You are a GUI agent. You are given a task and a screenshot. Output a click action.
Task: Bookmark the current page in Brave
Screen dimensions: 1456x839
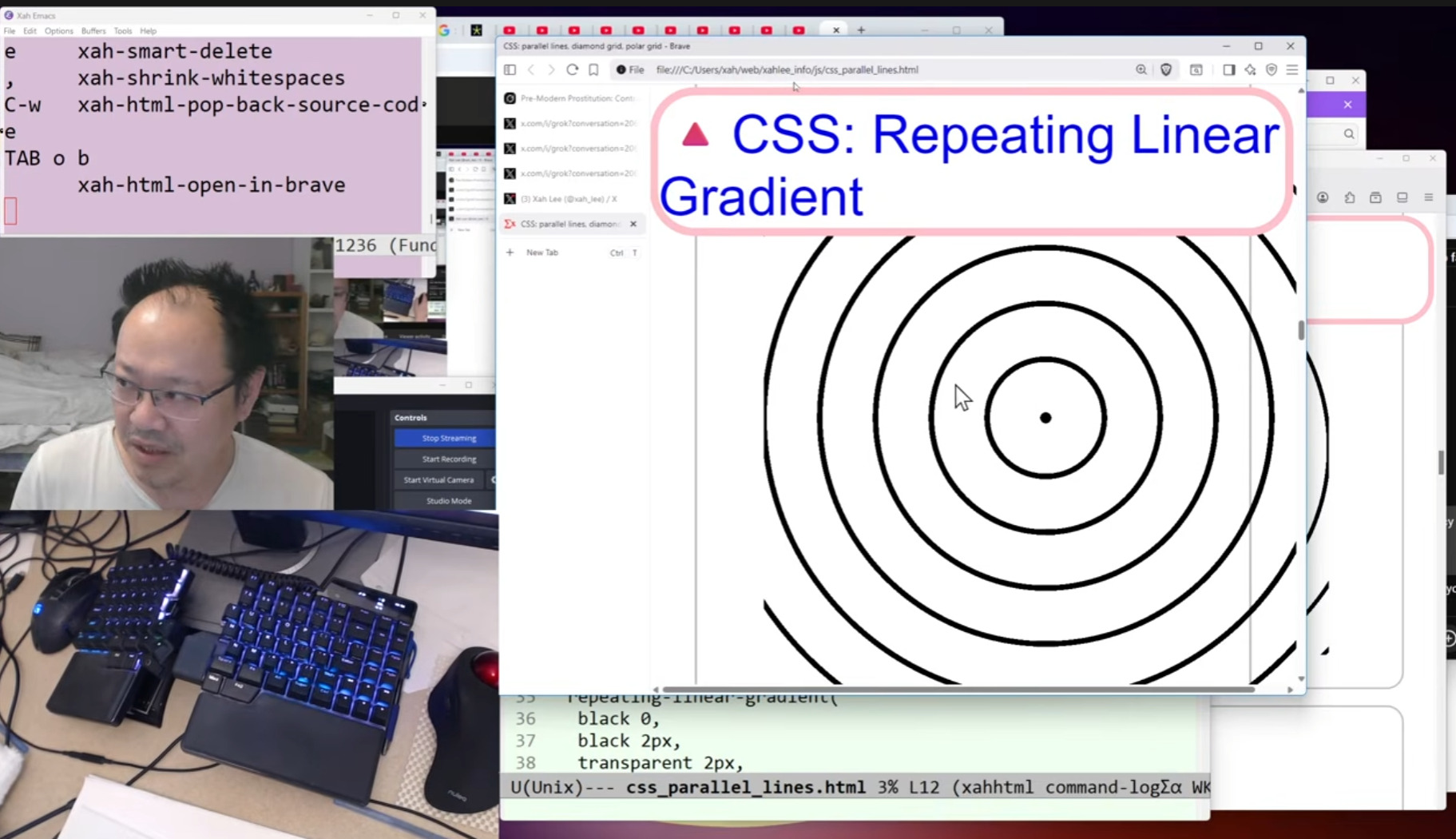click(x=593, y=70)
